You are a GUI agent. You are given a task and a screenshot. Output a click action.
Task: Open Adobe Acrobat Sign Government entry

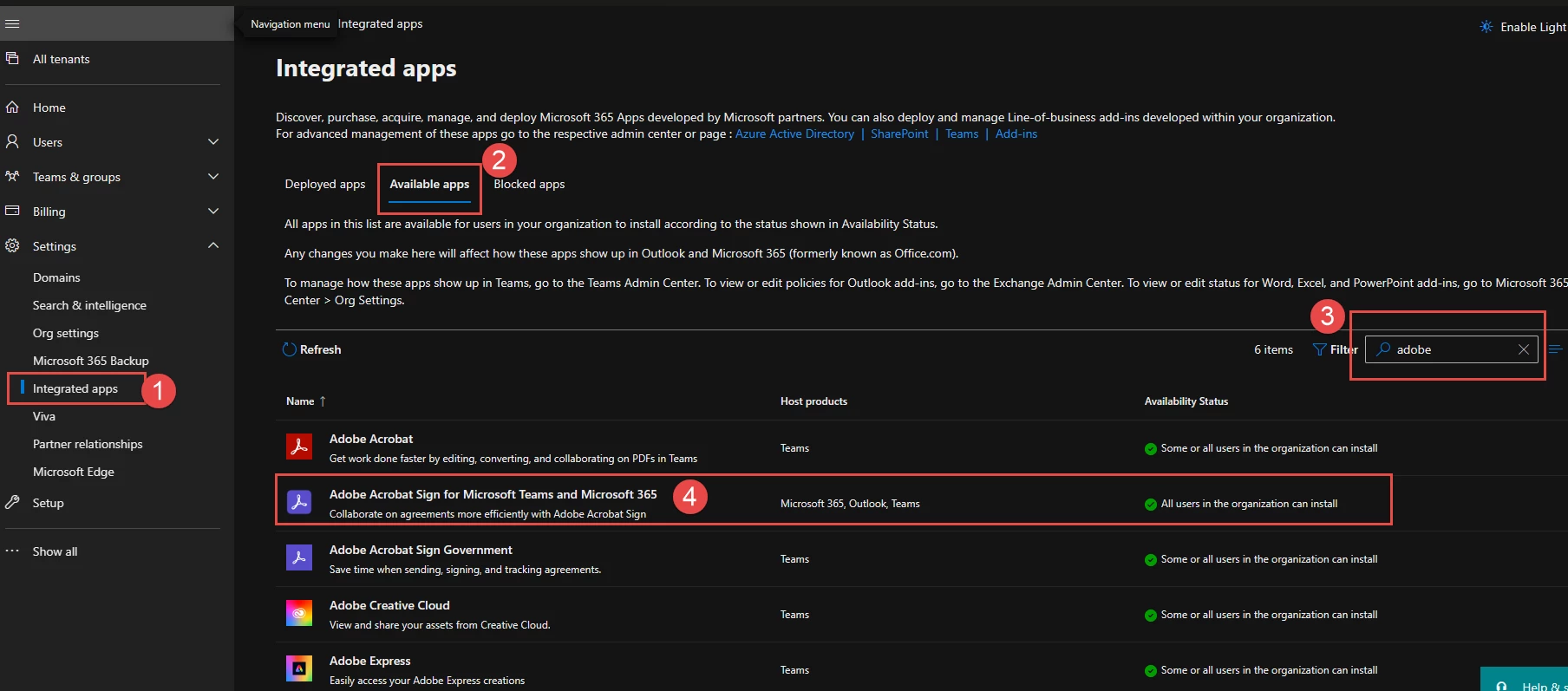pyautogui.click(x=421, y=550)
